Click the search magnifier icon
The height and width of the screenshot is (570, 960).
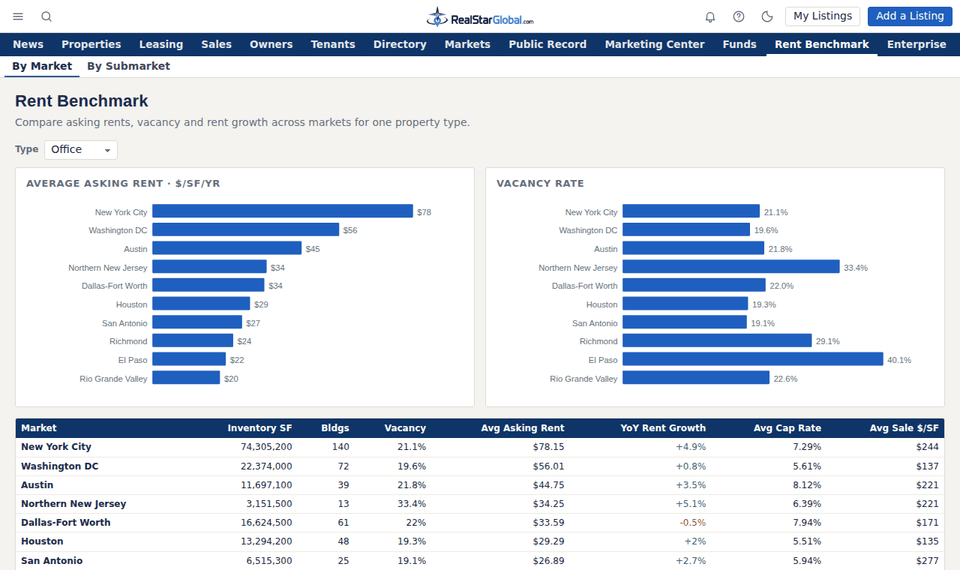tap(47, 17)
